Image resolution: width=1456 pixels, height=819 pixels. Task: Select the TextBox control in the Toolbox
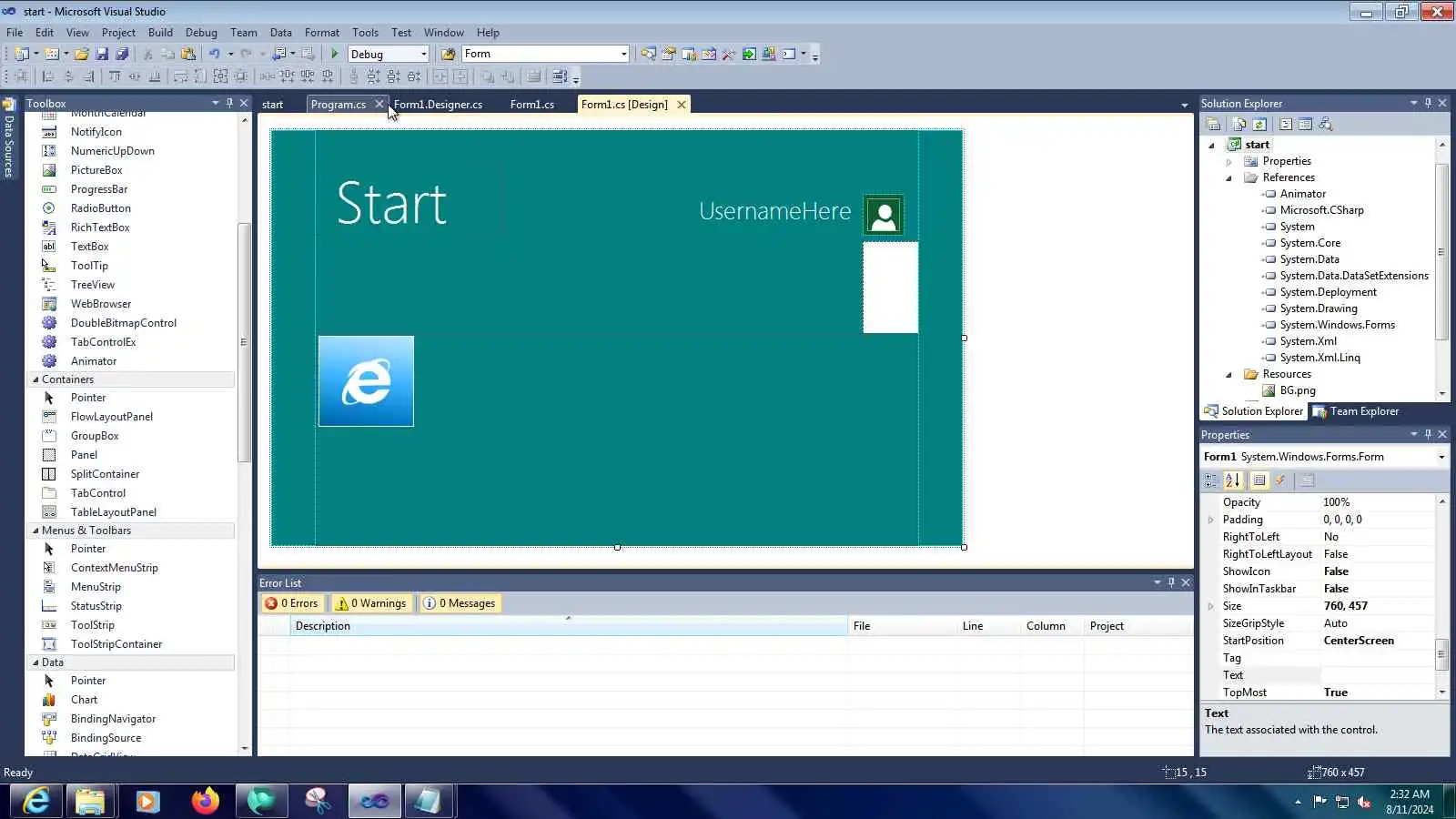[89, 247]
